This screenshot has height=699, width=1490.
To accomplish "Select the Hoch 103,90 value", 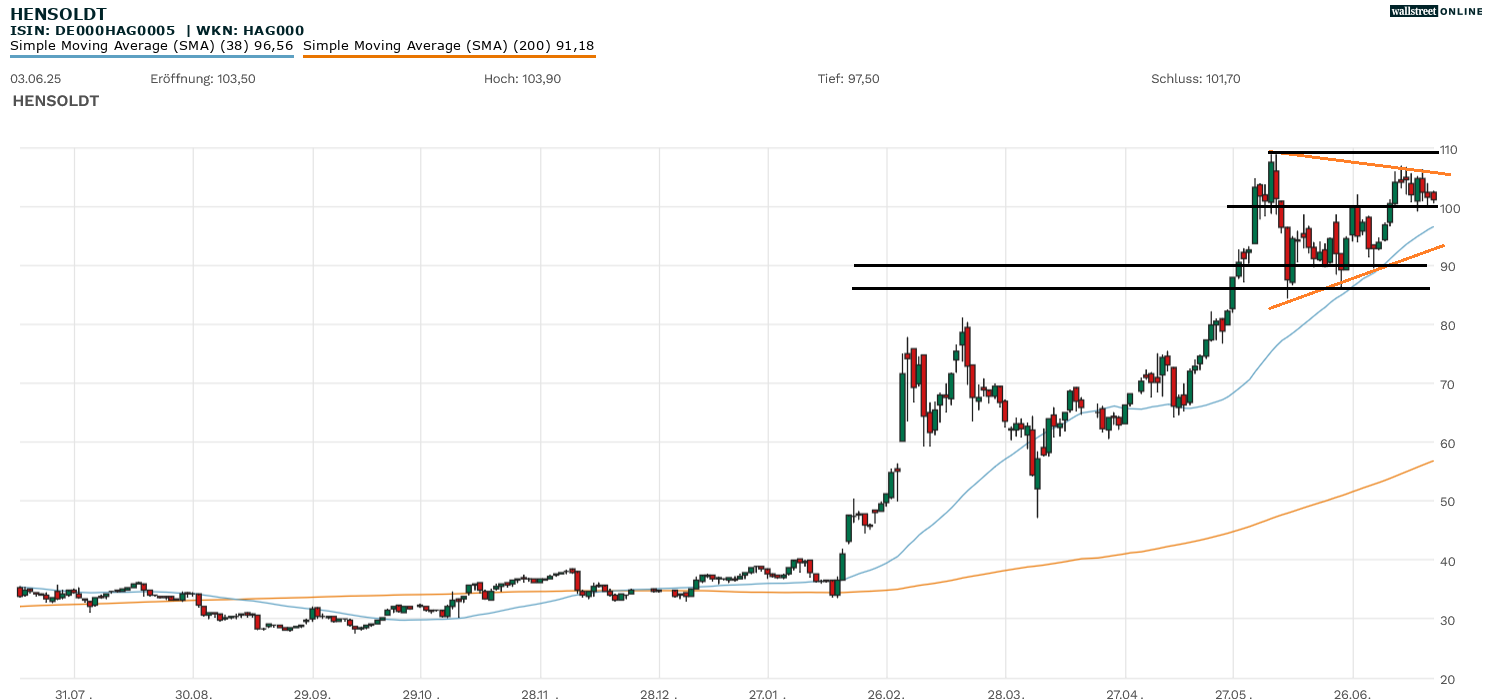I will tap(522, 79).
